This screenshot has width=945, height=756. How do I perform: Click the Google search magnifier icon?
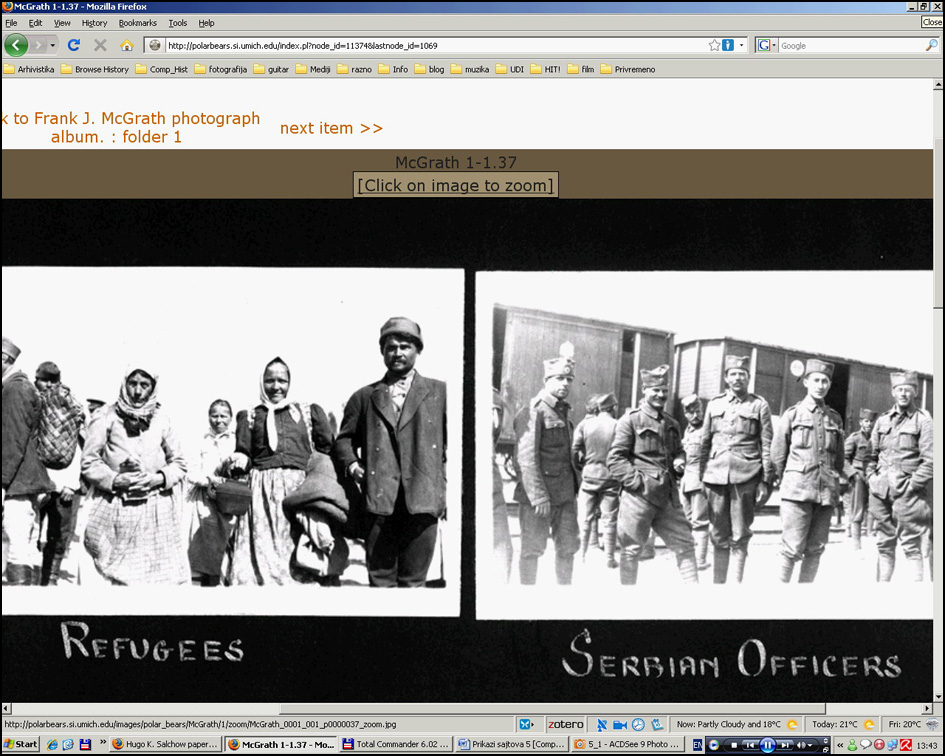pos(931,45)
